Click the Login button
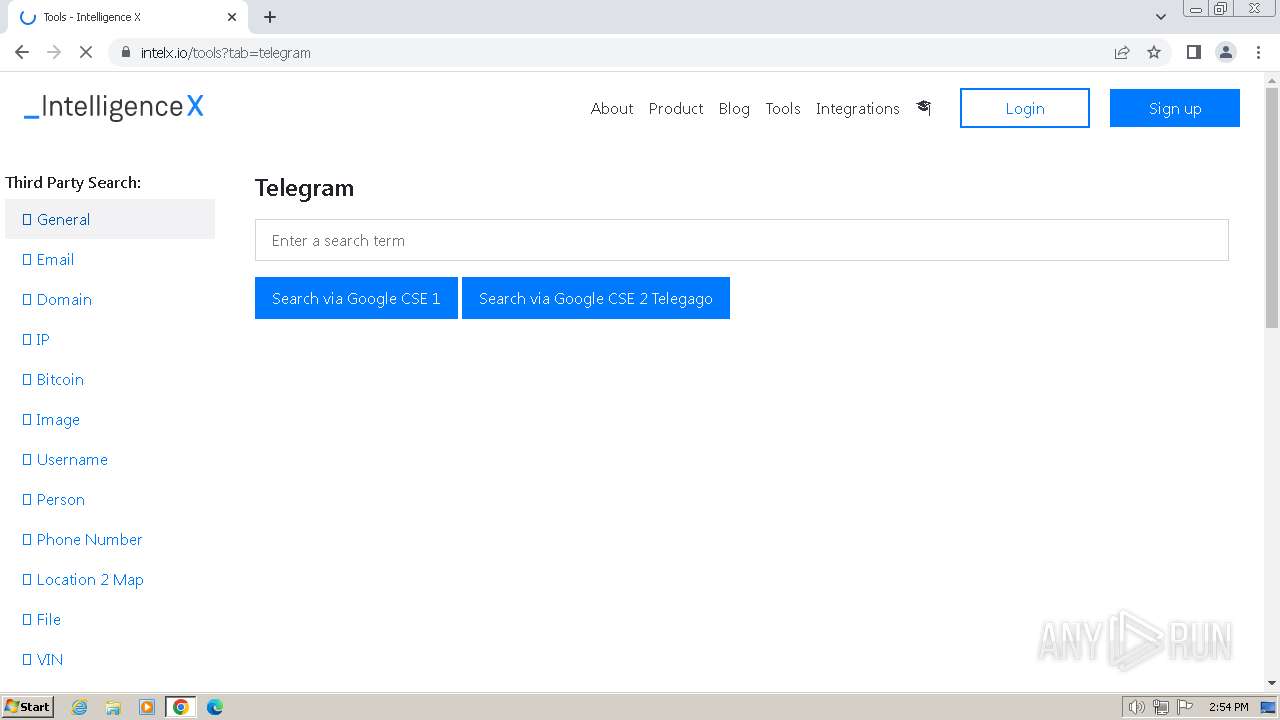 click(x=1025, y=108)
